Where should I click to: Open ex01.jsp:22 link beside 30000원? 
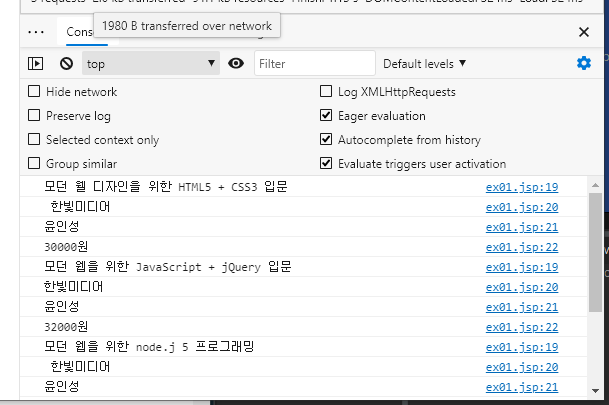click(522, 247)
